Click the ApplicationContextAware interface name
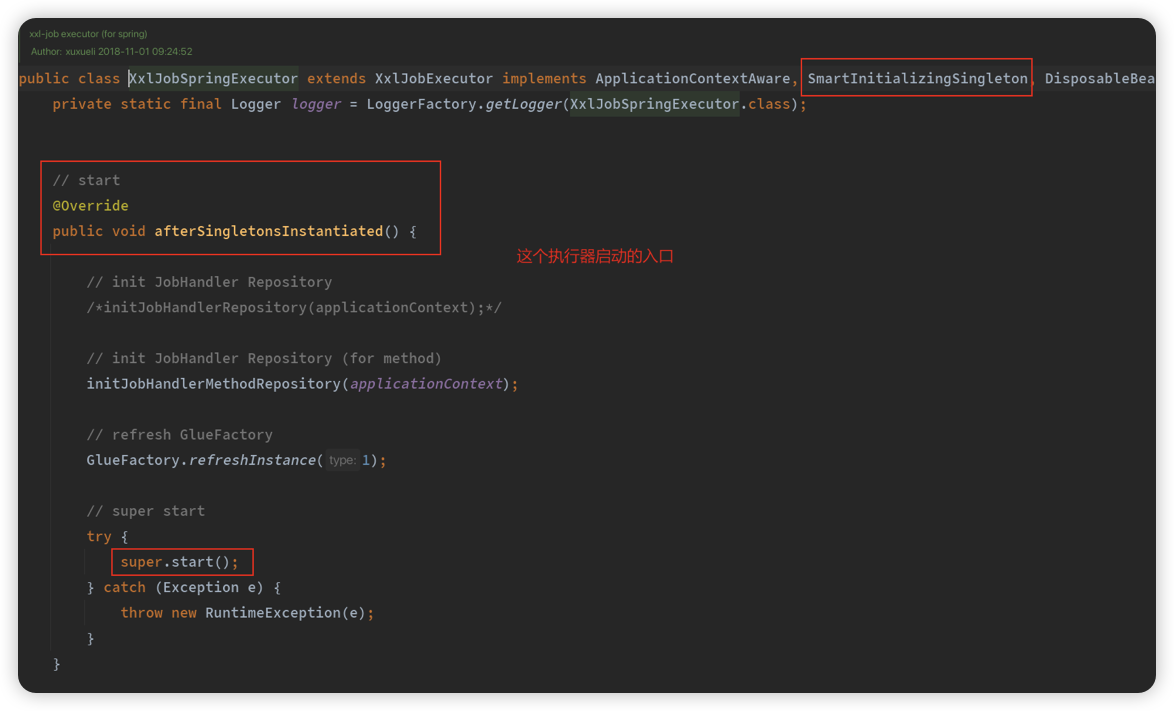 [x=693, y=79]
